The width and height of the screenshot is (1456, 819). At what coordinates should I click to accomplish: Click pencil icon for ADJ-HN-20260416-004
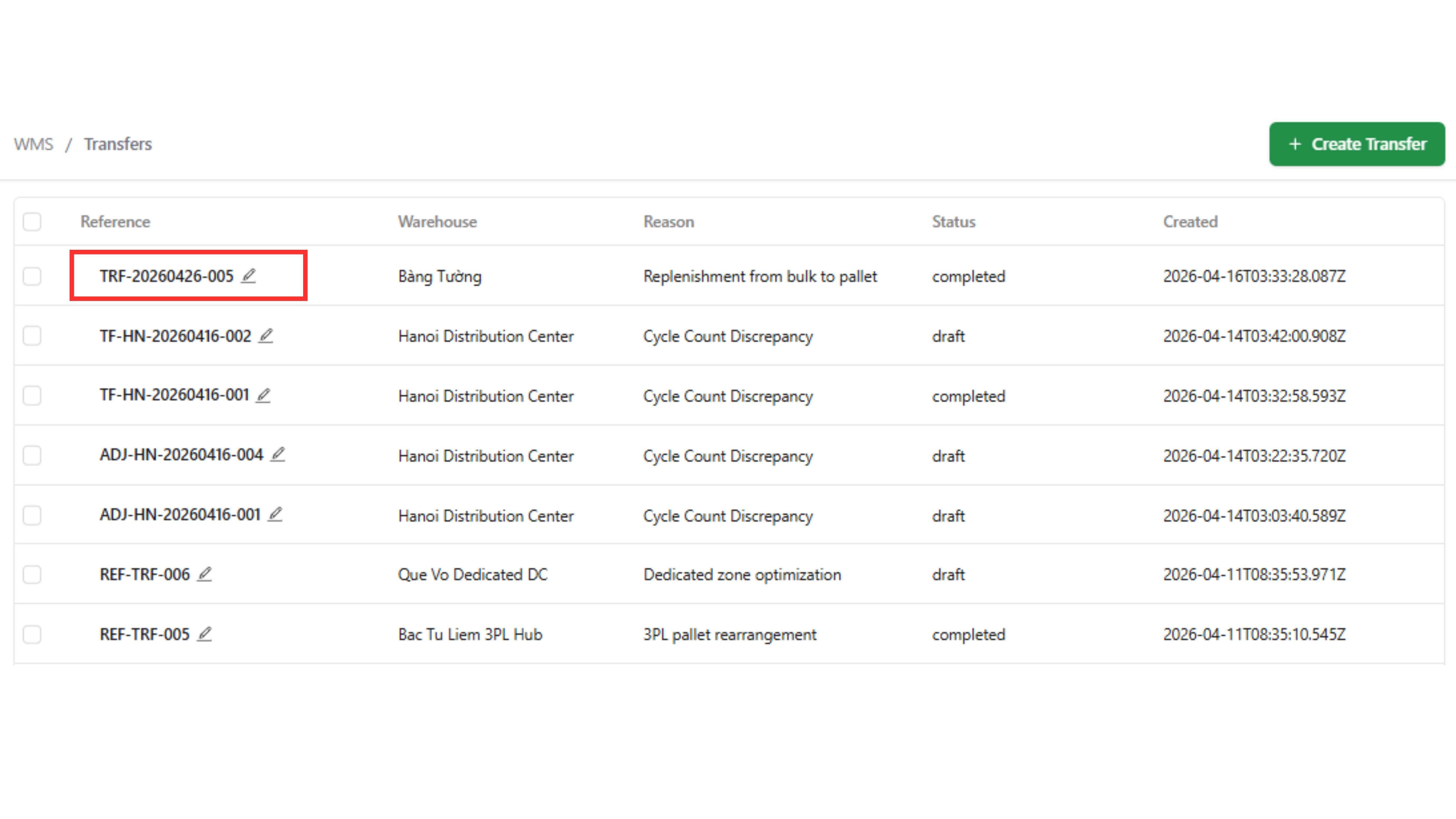click(277, 454)
